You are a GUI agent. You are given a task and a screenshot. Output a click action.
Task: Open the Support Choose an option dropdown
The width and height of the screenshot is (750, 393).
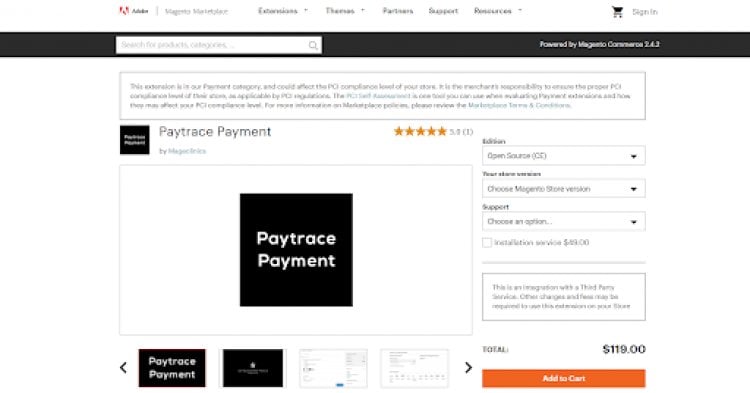pyautogui.click(x=563, y=222)
